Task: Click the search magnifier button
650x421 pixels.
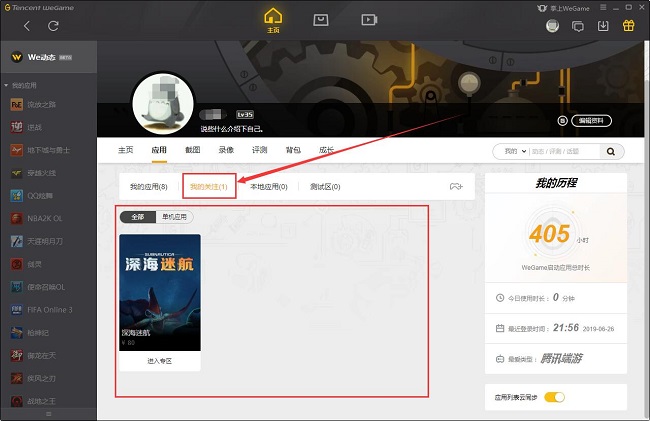Action: click(611, 151)
